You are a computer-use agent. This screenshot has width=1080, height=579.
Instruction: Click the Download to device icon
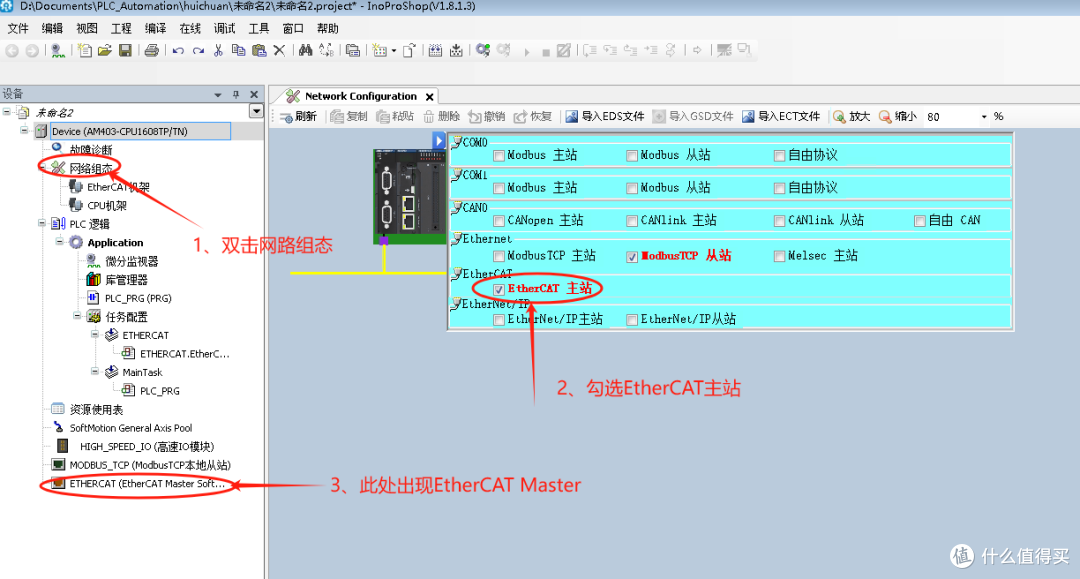click(x=456, y=50)
